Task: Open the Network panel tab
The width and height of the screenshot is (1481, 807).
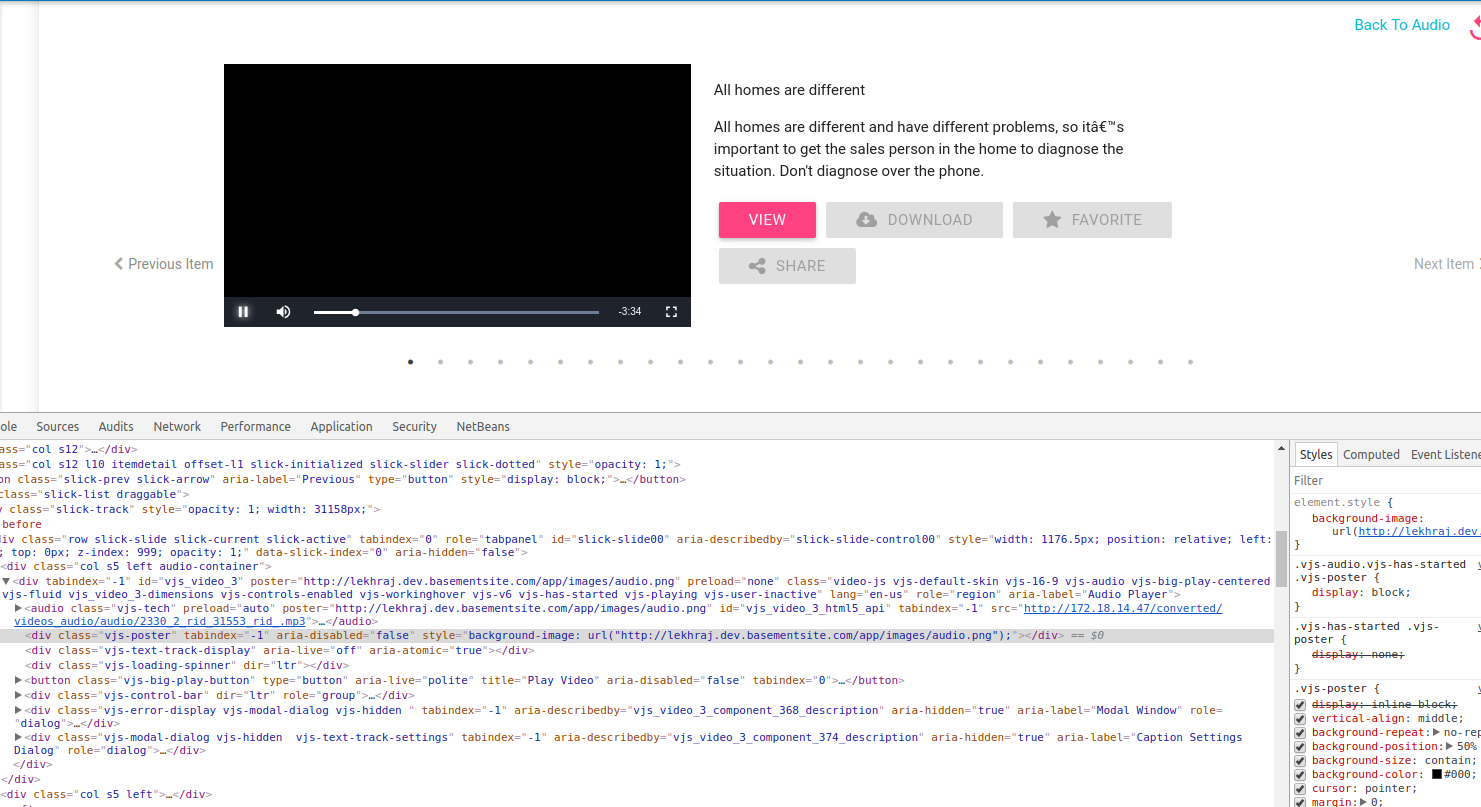Action: click(177, 426)
